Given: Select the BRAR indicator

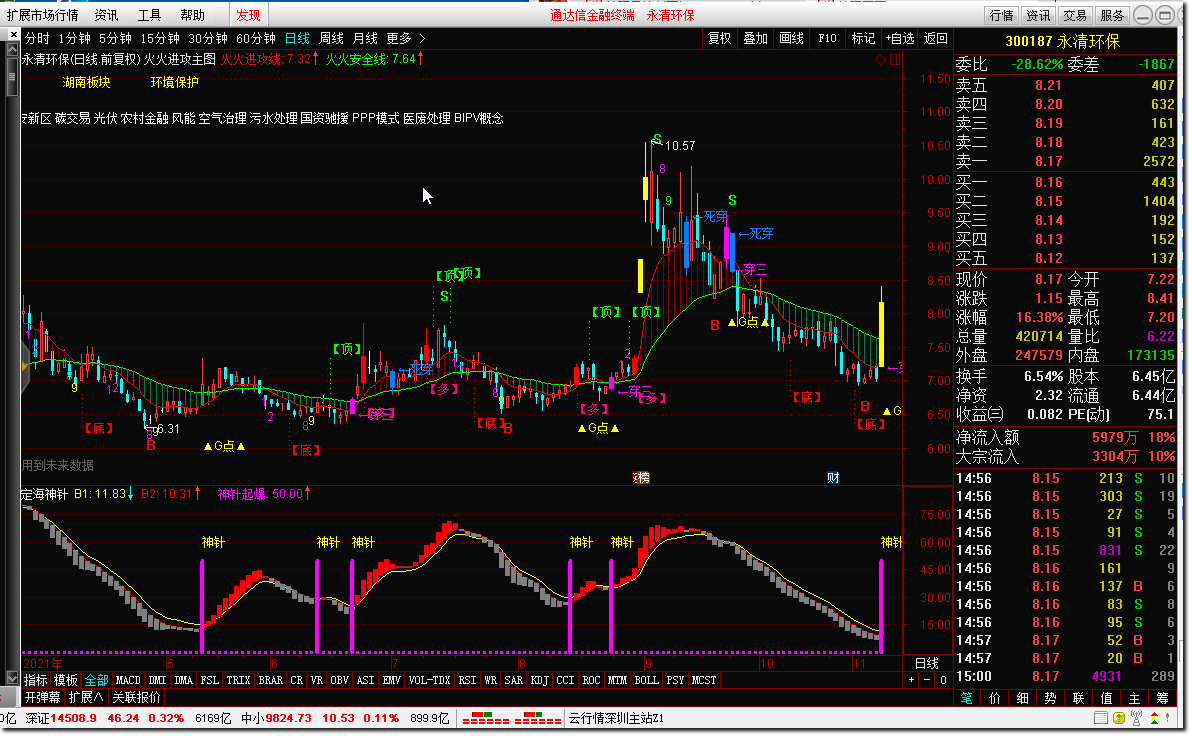Looking at the screenshot, I should (270, 680).
